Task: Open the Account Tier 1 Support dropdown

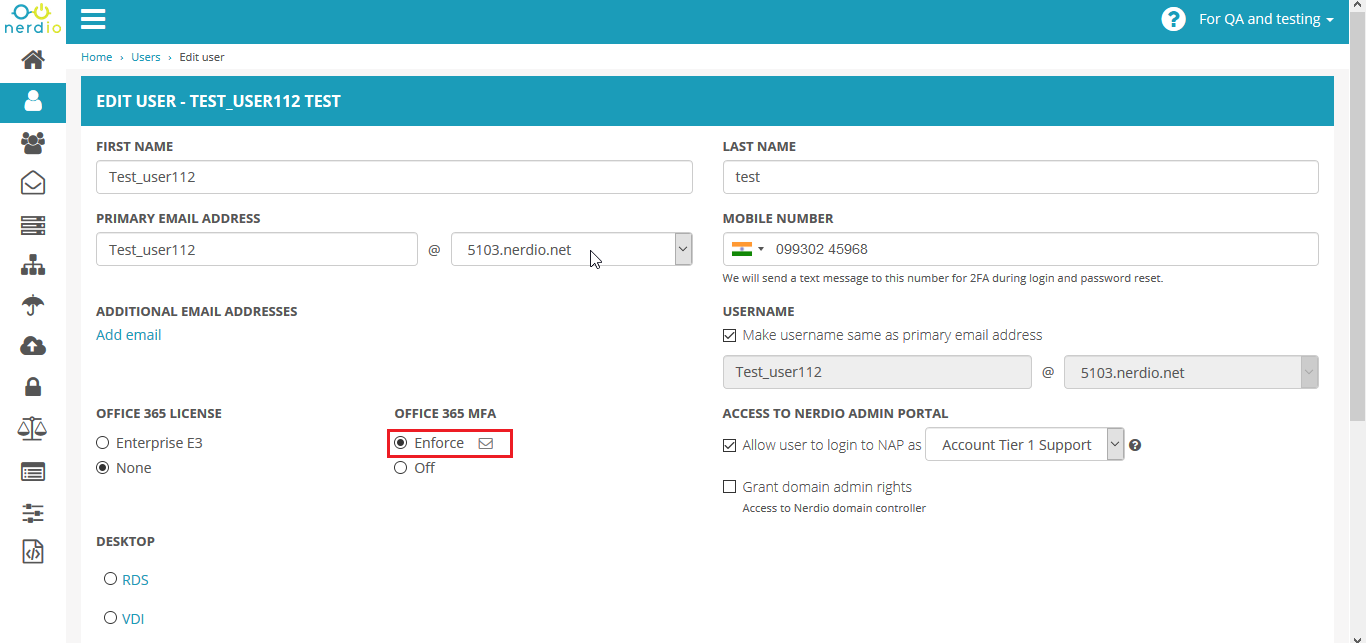Action: [x=1025, y=445]
